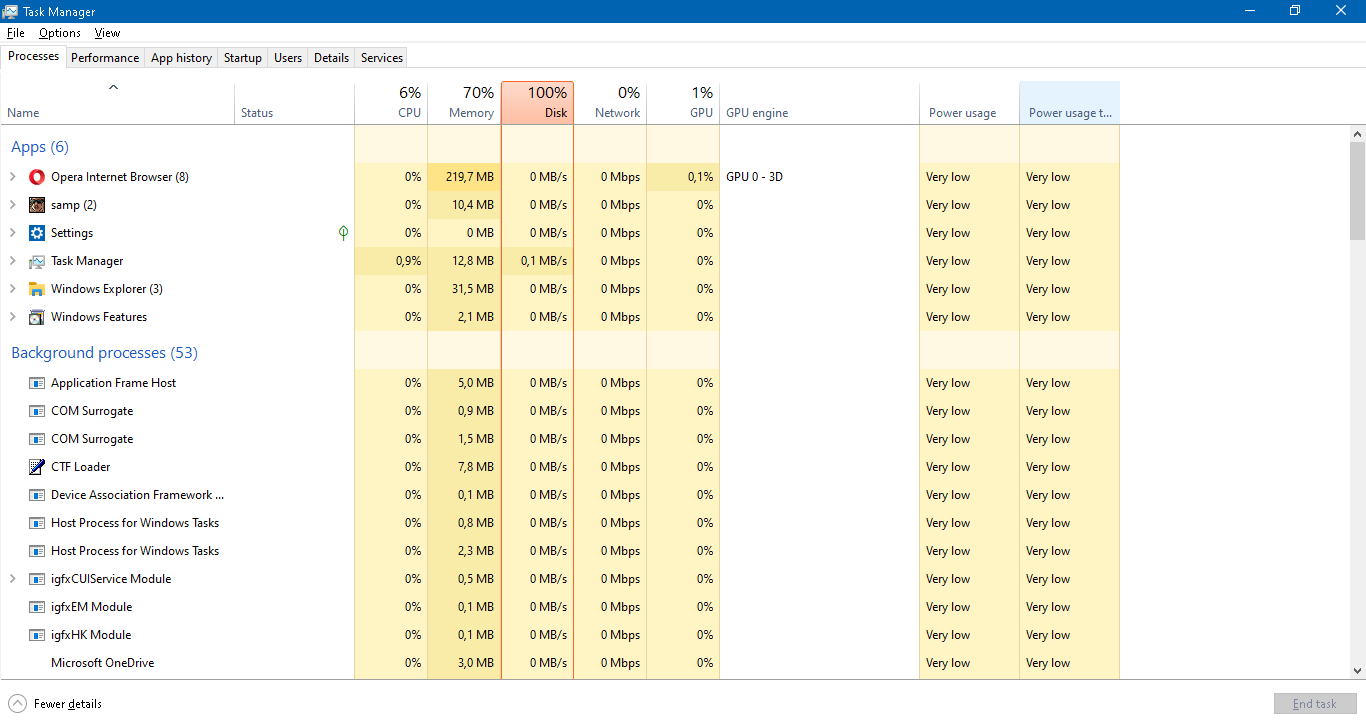Click the Fewer details link
The height and width of the screenshot is (728, 1366).
[x=68, y=704]
